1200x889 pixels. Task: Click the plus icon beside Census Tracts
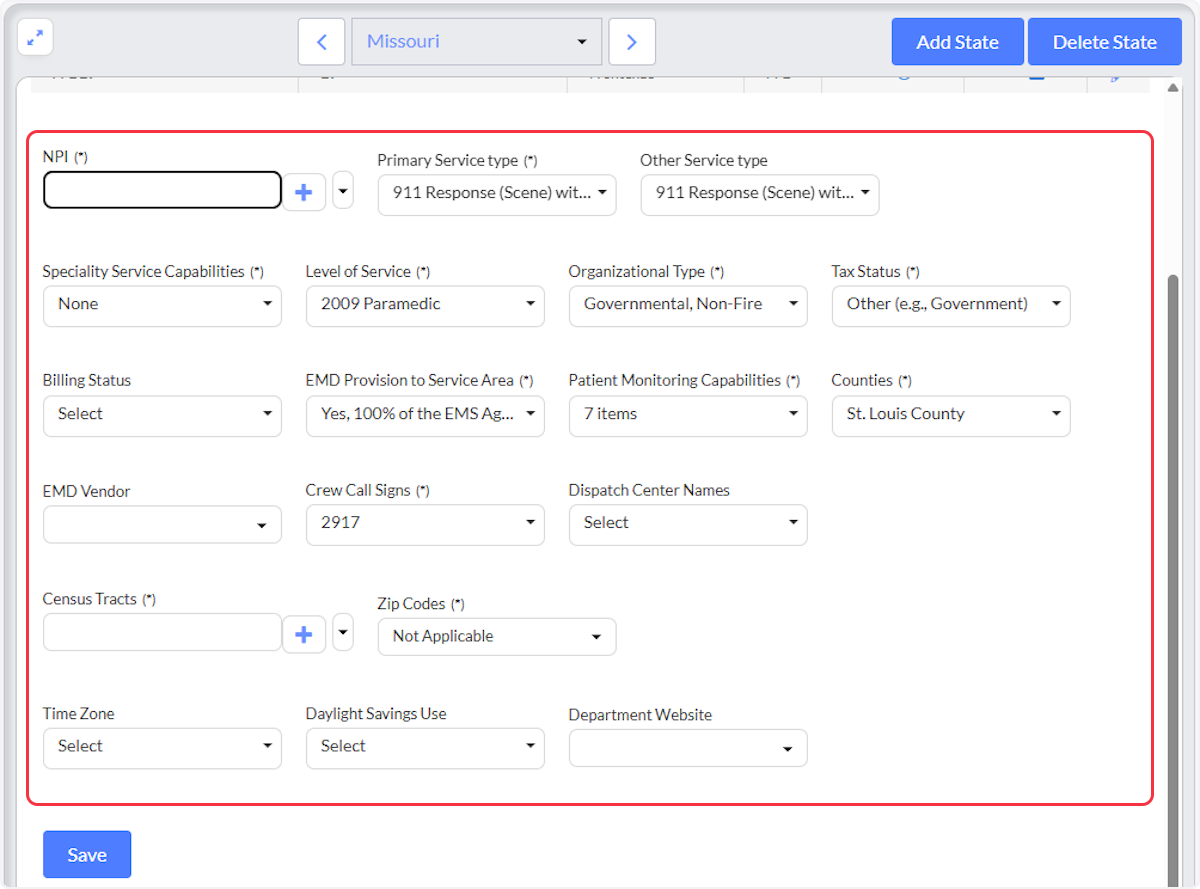(x=304, y=633)
